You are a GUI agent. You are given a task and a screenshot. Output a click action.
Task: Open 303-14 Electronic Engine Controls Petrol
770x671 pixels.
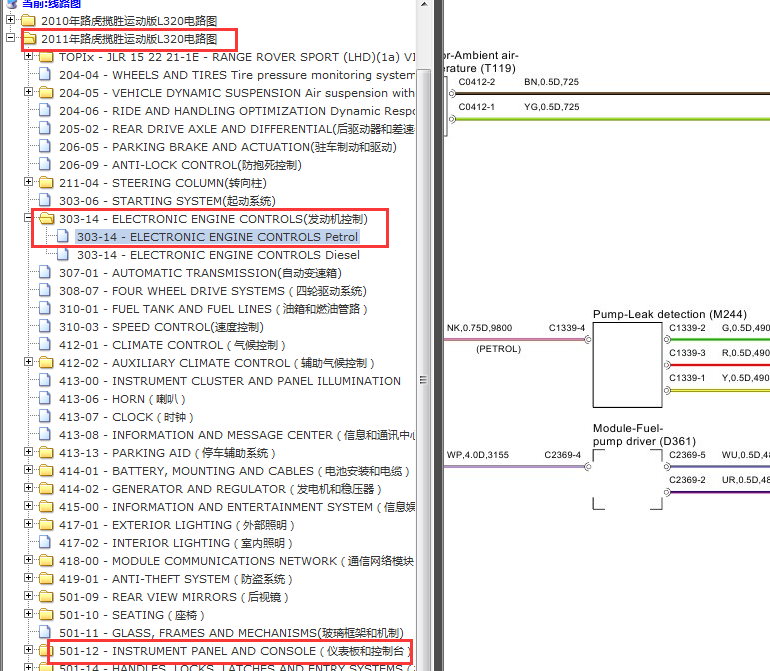[x=218, y=237]
